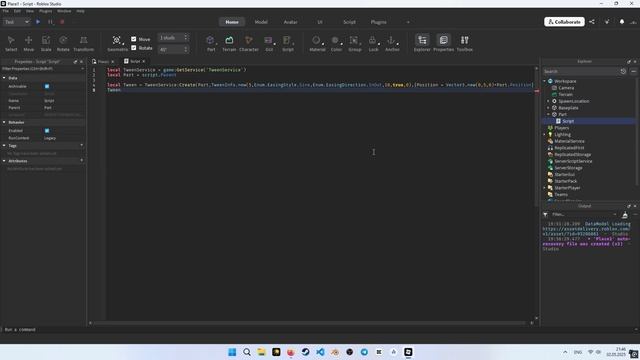Select the Script item under Part
The image size is (640, 360).
[568, 121]
